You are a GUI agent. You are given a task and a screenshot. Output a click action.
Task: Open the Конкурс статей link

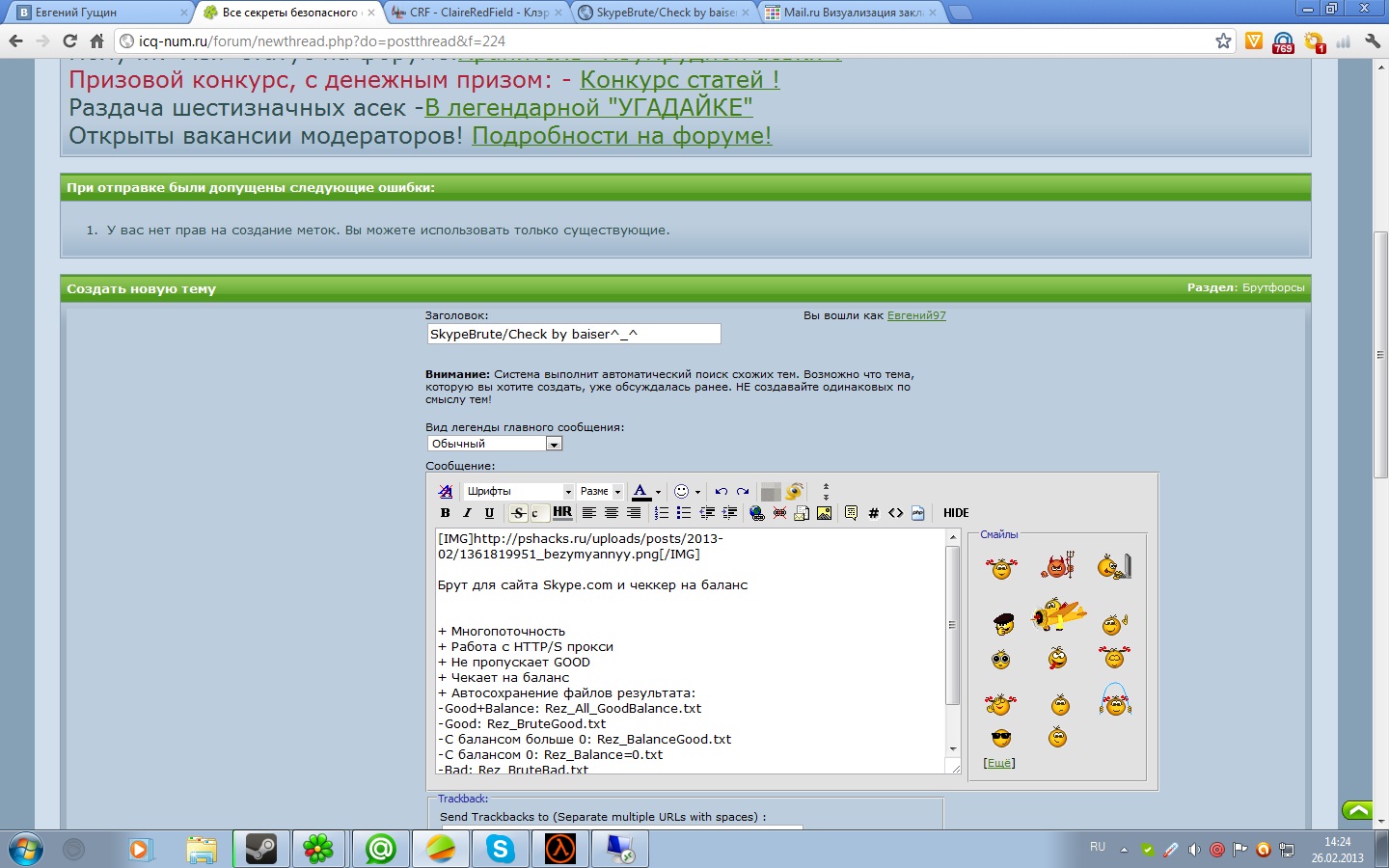coord(679,80)
